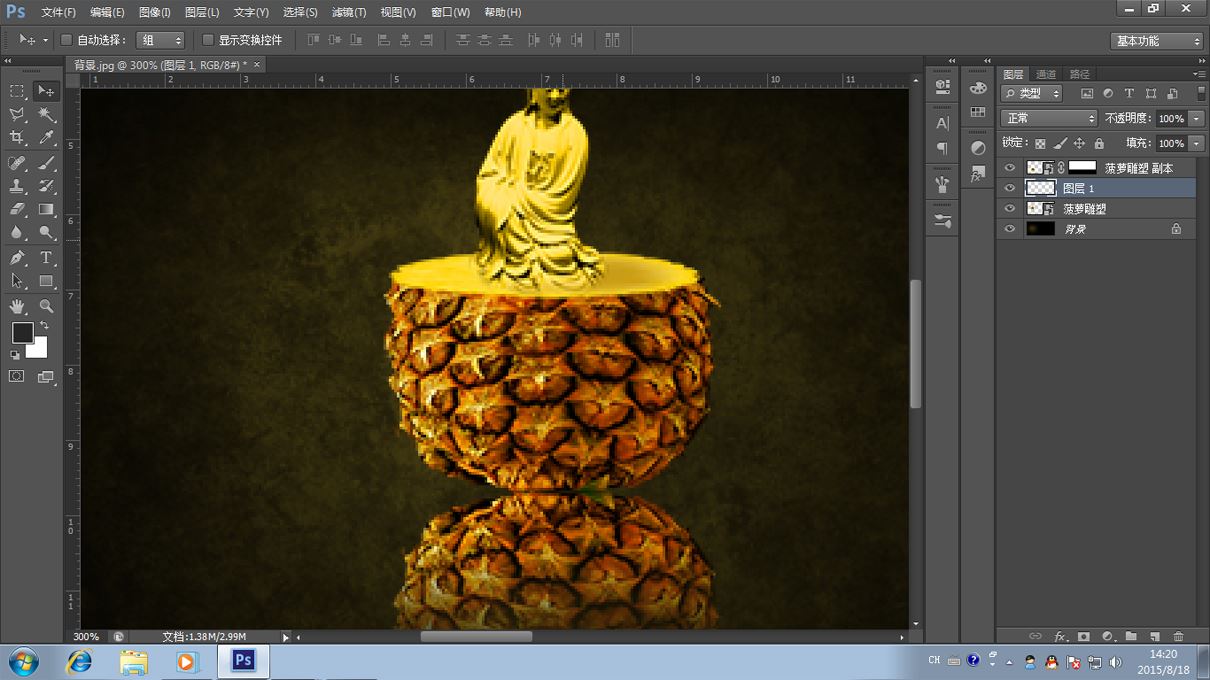Image resolution: width=1210 pixels, height=680 pixels.
Task: Enable the 自动选择 checkbox
Action: [x=66, y=40]
